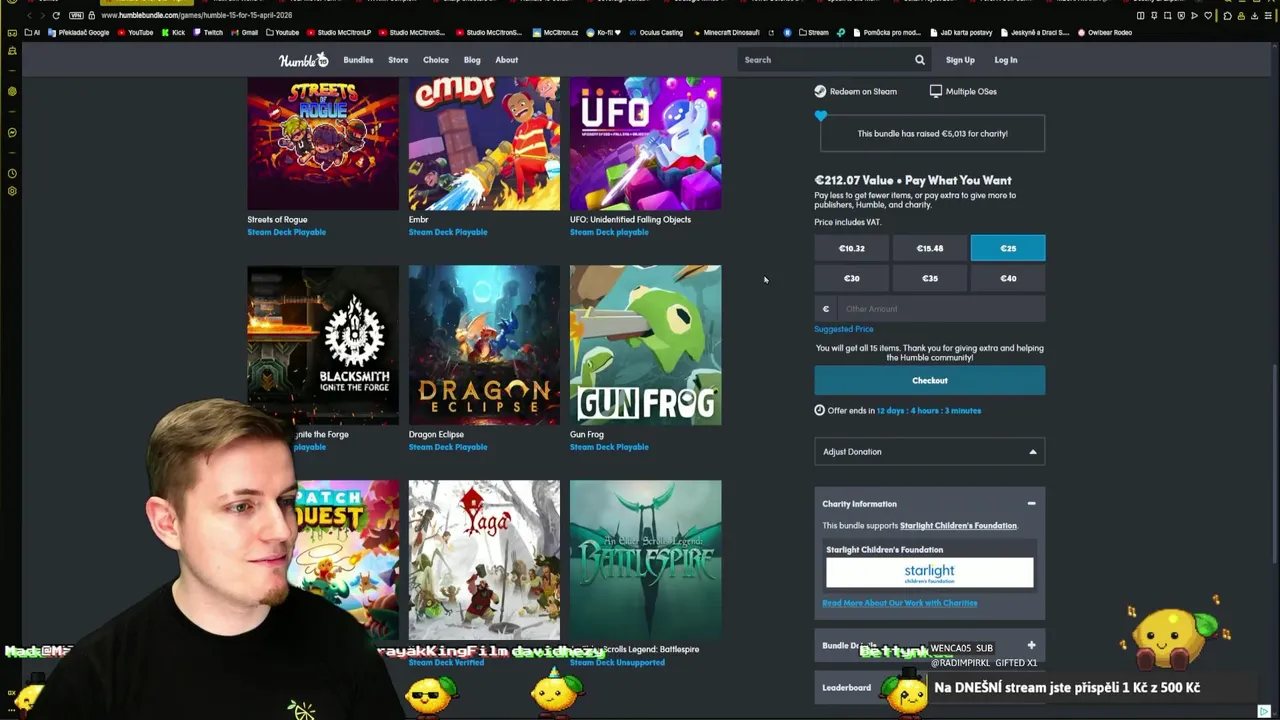Click the offer ends clock icon
Screen dimensions: 1280x720
pyautogui.click(x=820, y=410)
